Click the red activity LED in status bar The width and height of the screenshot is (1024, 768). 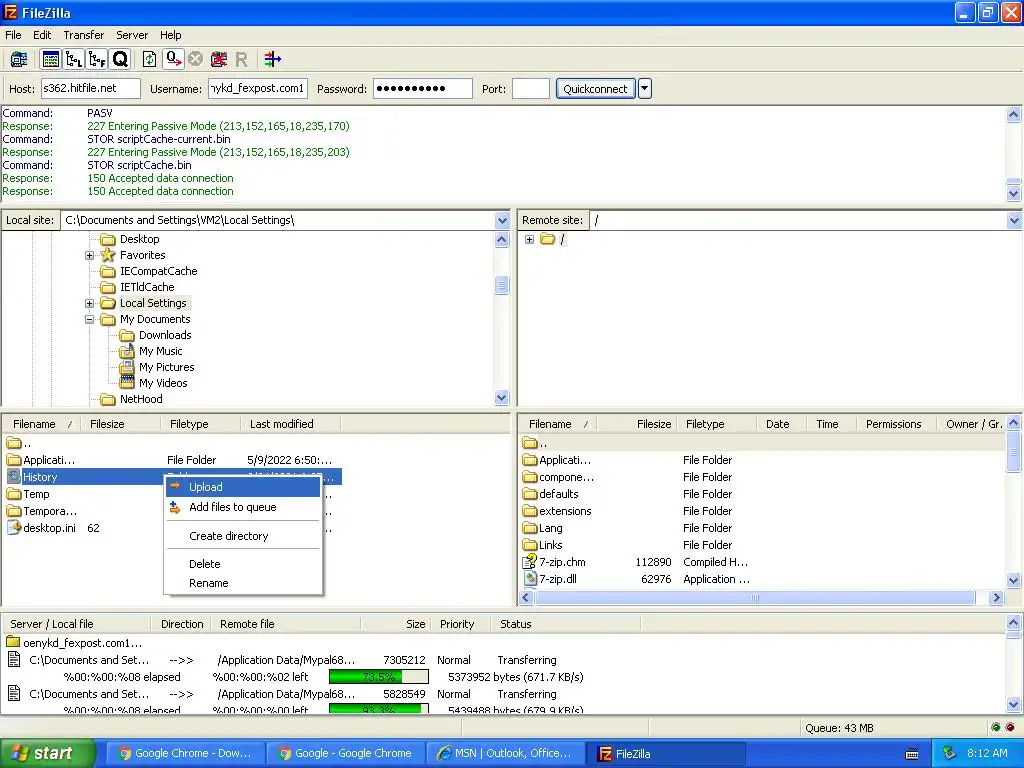(1010, 727)
